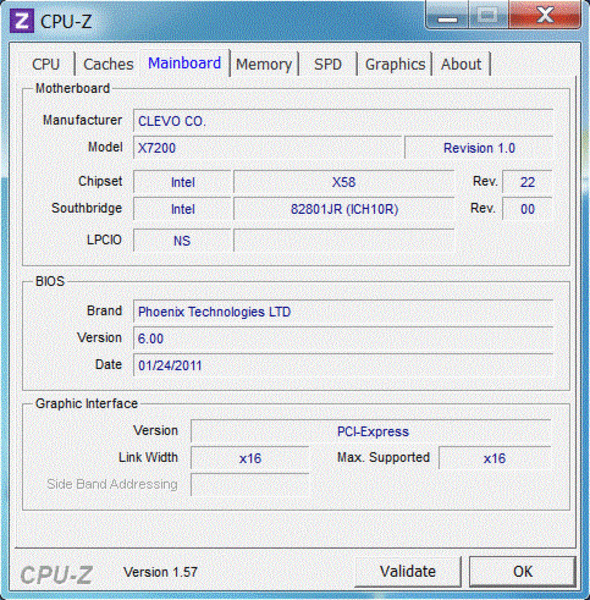Select the Manufacturer field CLEVO CO.

click(343, 121)
